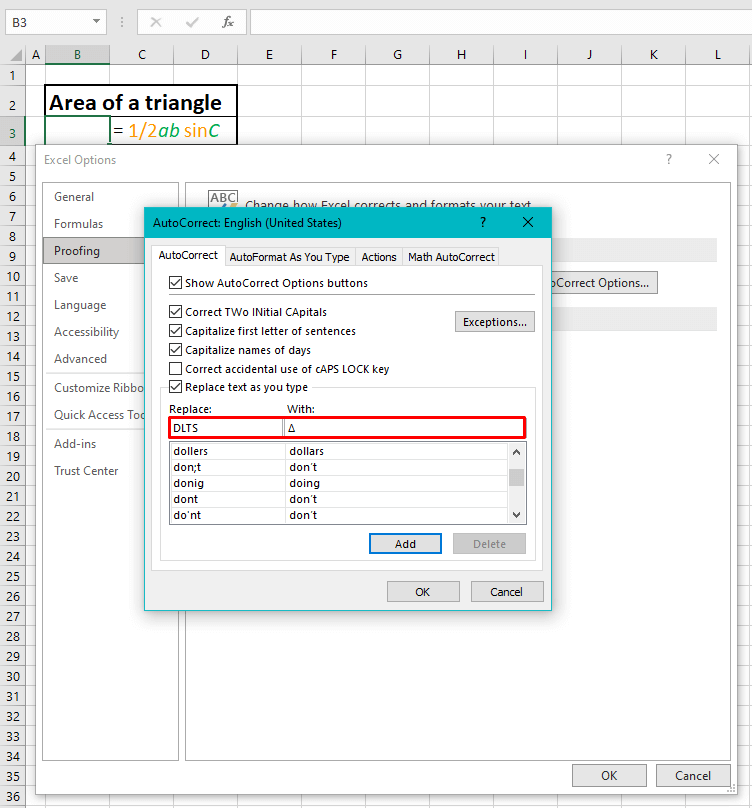Click the formula bar enter checkmark icon
This screenshot has height=808, width=752.
pyautogui.click(x=192, y=22)
